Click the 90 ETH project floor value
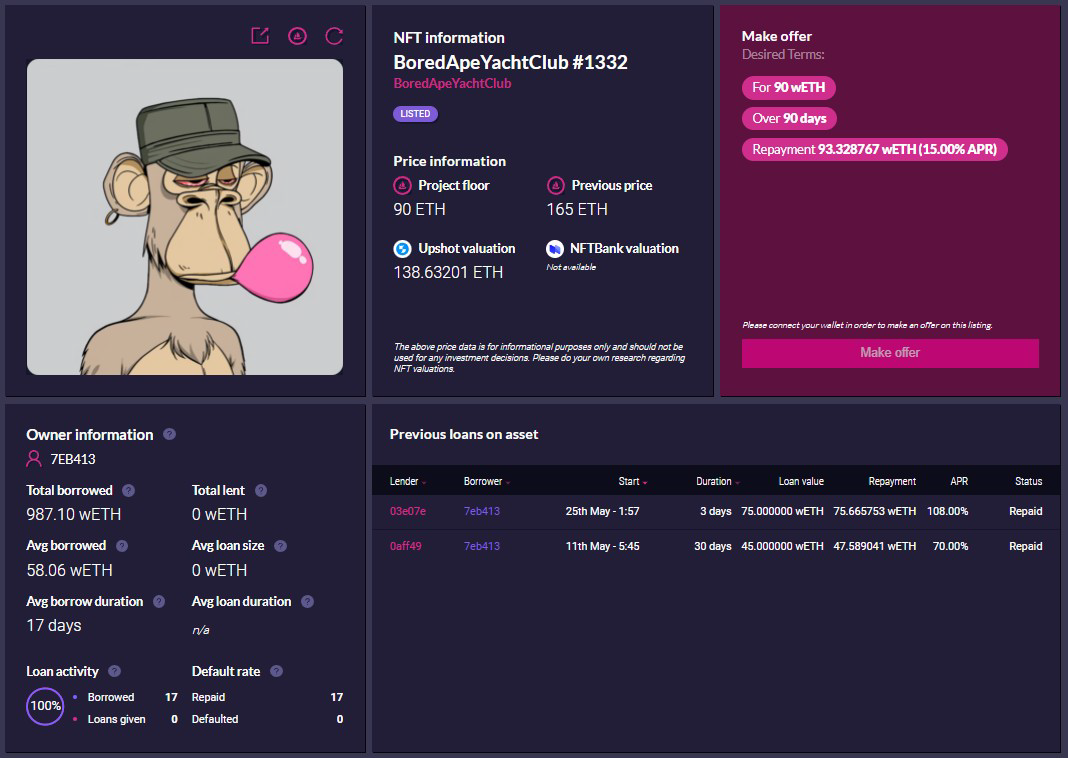Image resolution: width=1068 pixels, height=758 pixels. point(420,210)
